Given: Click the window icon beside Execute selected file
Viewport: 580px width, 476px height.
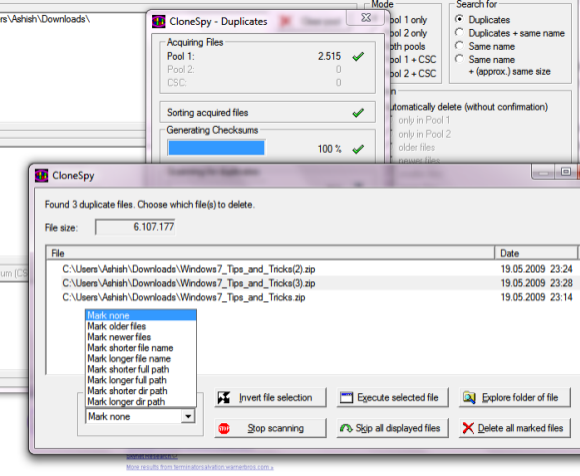Looking at the screenshot, I should coord(346,398).
